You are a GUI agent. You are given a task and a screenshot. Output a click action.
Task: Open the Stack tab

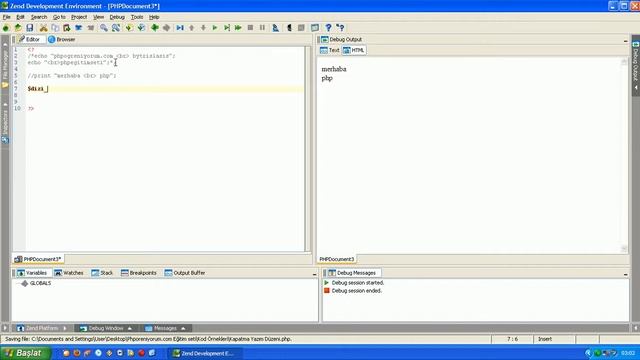[102, 273]
